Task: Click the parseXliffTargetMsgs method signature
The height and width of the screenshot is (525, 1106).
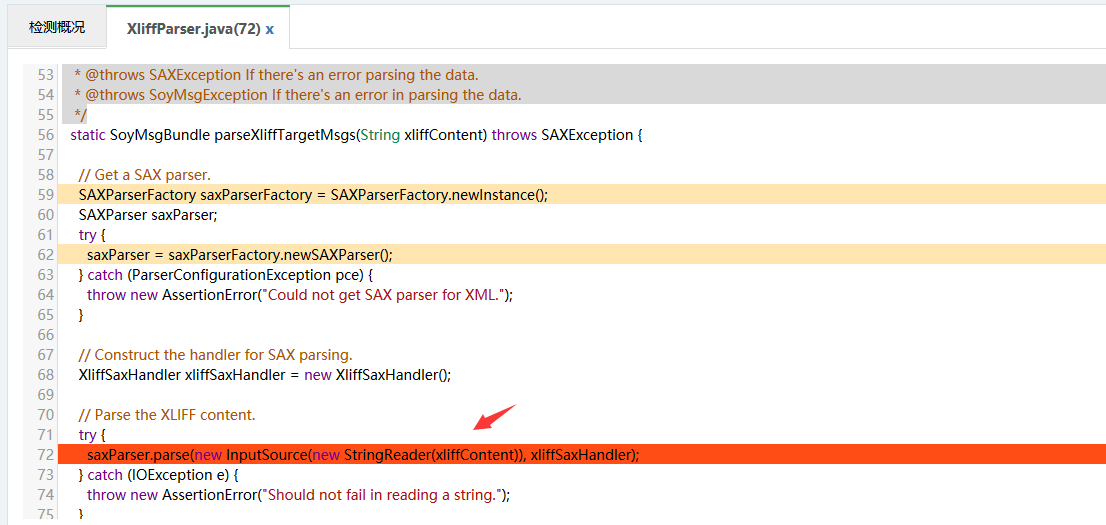Action: tap(356, 134)
